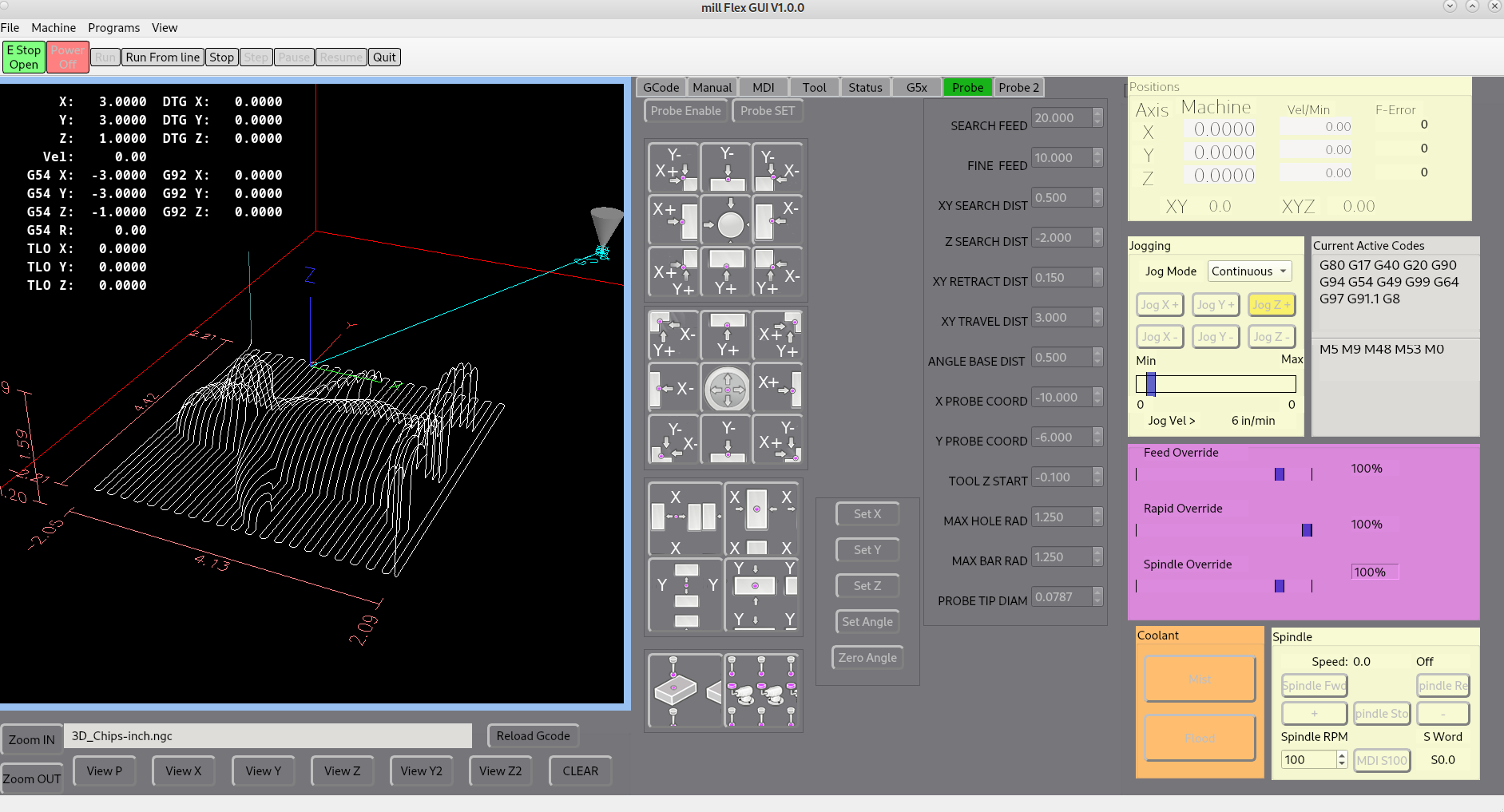This screenshot has height=812, width=1504.
Task: Click the PROBE TIP DIAM spinner arrows
Action: pos(1097,596)
